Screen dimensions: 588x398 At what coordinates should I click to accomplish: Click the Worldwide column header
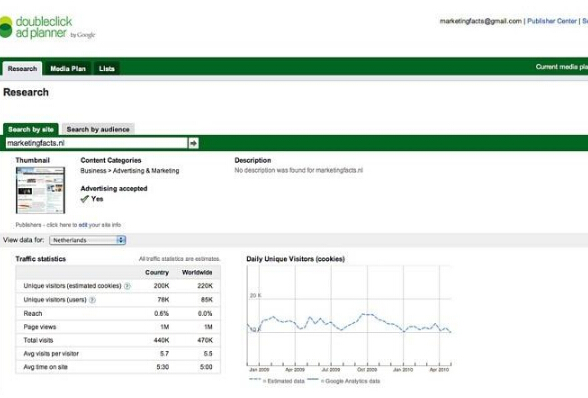tap(197, 272)
